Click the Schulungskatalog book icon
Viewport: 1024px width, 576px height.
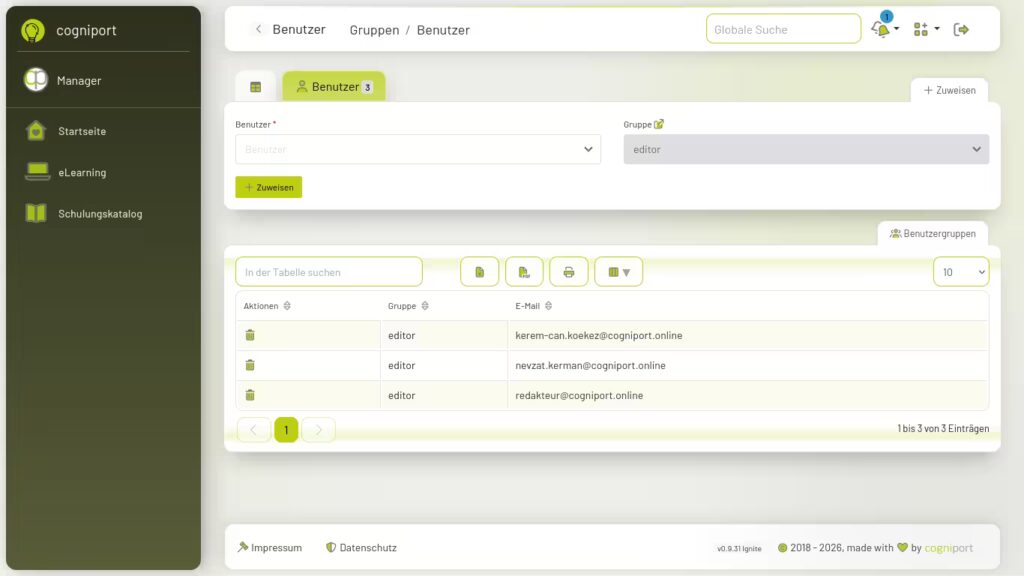pyautogui.click(x=36, y=213)
